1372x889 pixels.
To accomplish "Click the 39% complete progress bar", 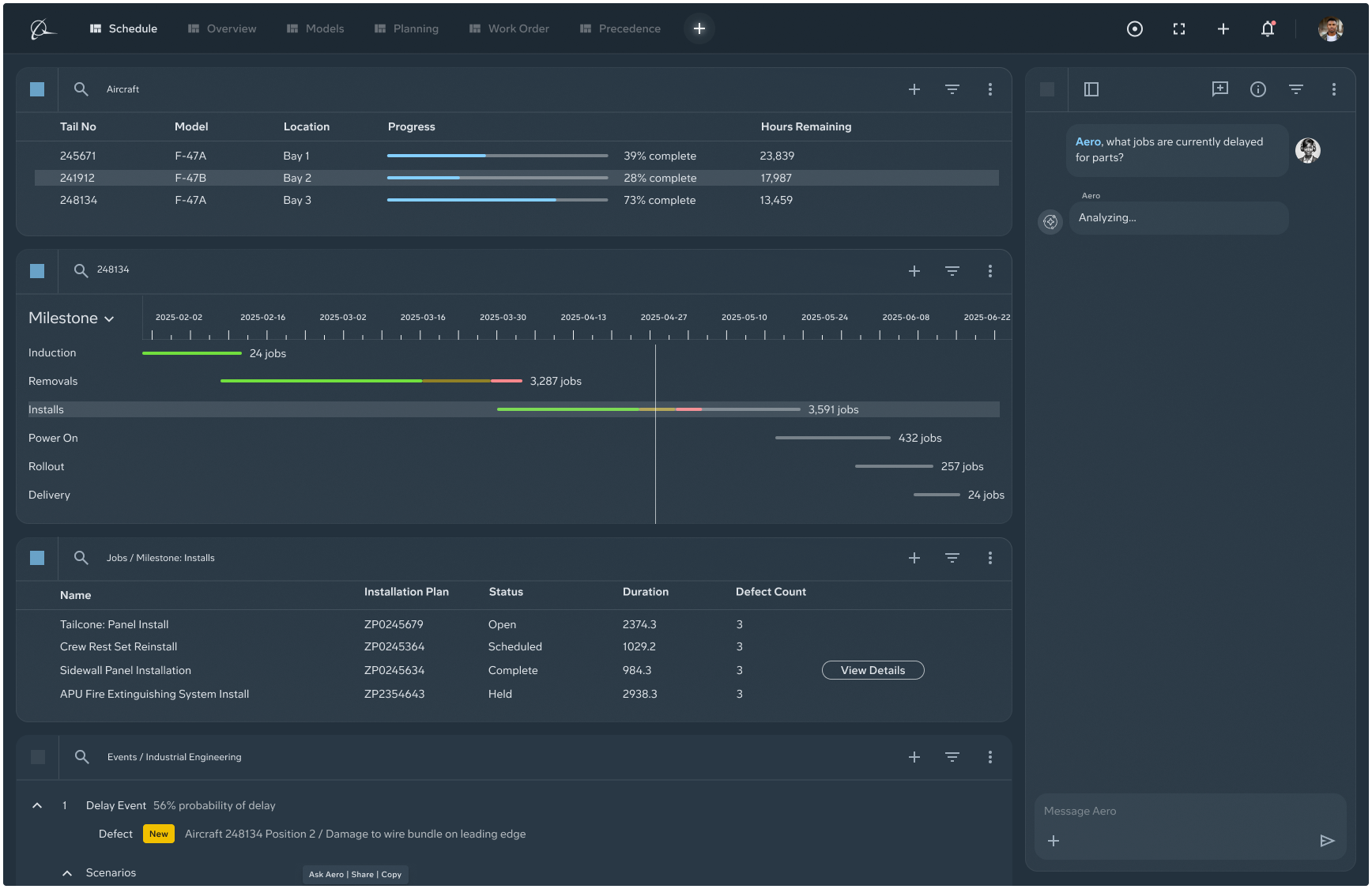I will tap(498, 156).
